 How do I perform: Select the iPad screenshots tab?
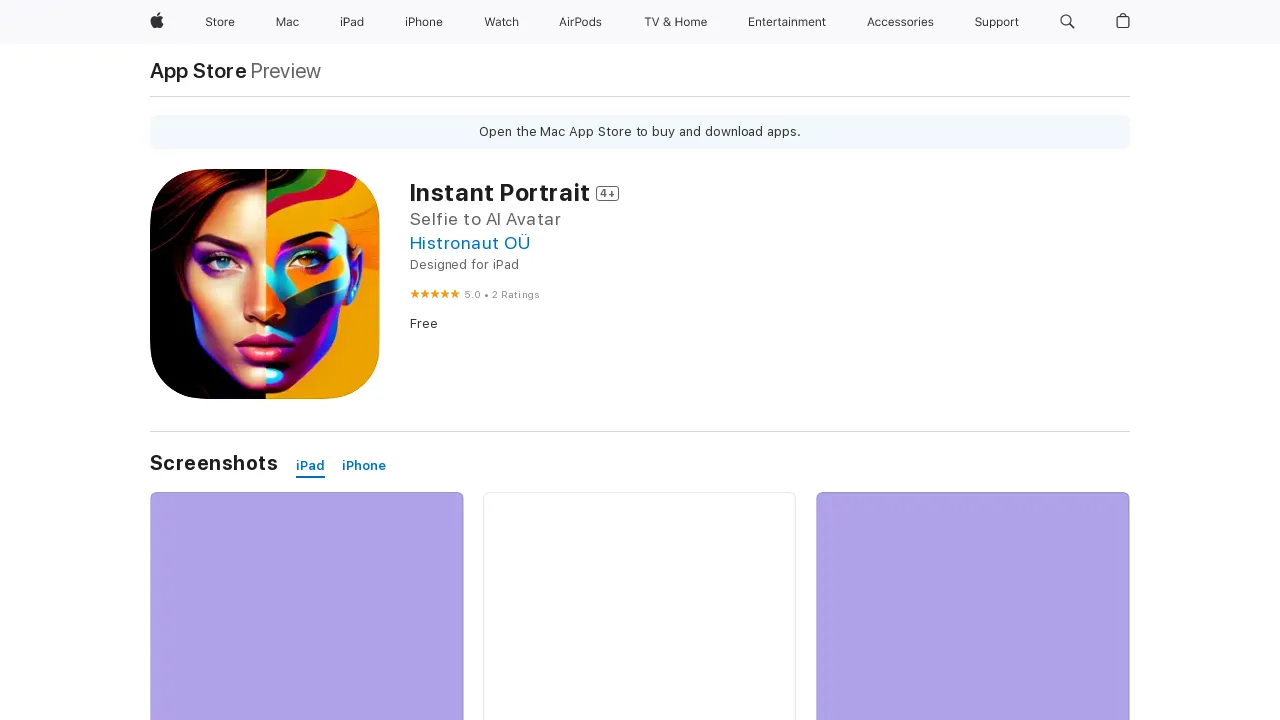(310, 466)
